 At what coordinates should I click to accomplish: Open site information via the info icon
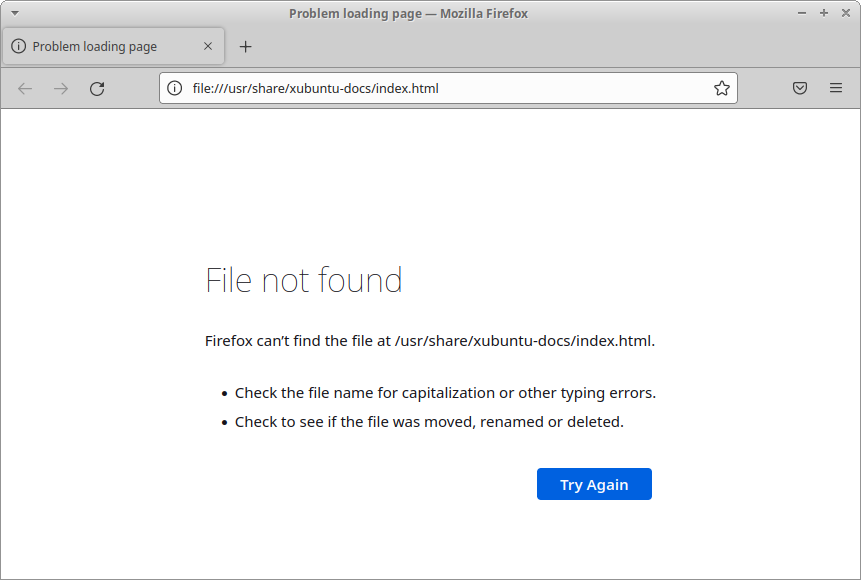(173, 88)
